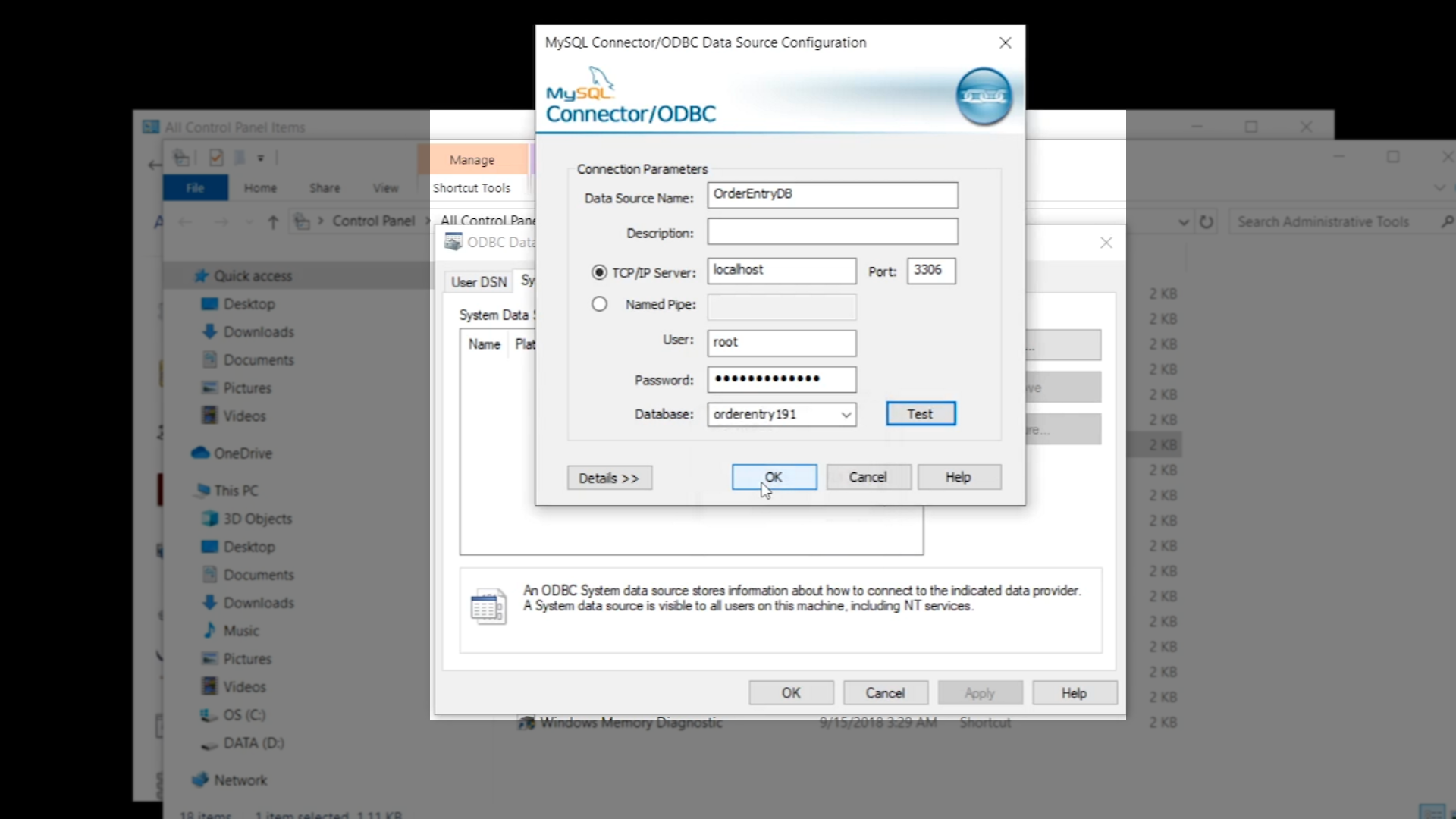Viewport: 1456px width, 819px height.
Task: Expand the address bar history dropdown arrow
Action: [1183, 222]
